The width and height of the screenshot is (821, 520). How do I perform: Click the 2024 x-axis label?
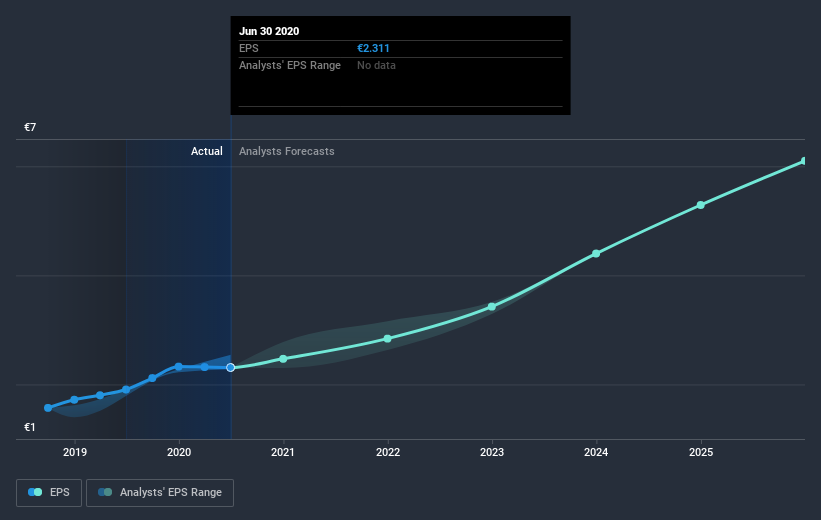pyautogui.click(x=596, y=452)
